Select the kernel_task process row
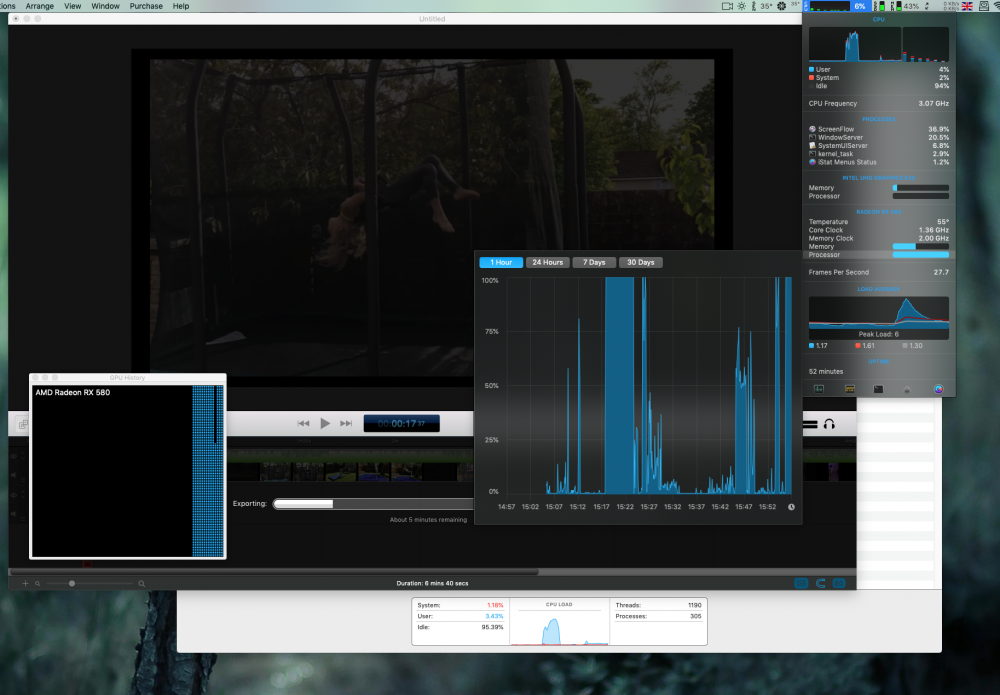The height and width of the screenshot is (695, 1000). coord(878,154)
